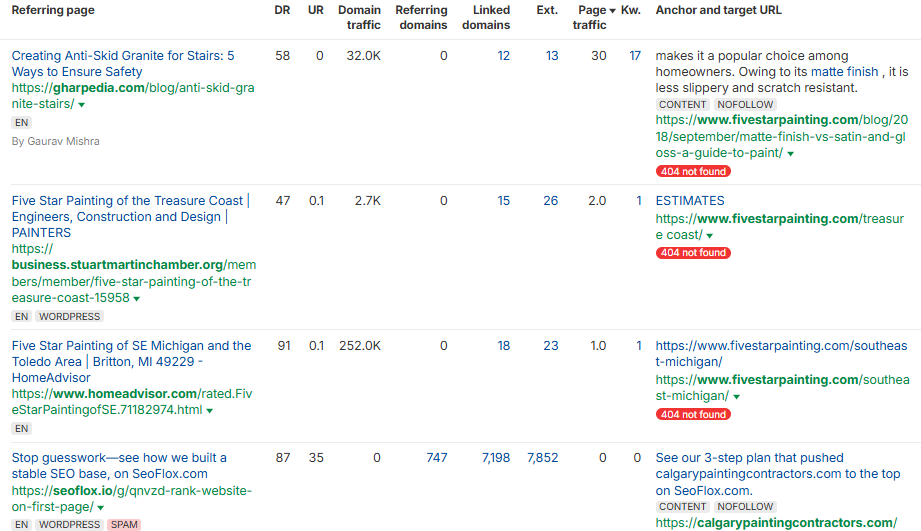The width and height of the screenshot is (921, 531).
Task: Visit the seoflox.io rank-website URL
Action: 132,499
